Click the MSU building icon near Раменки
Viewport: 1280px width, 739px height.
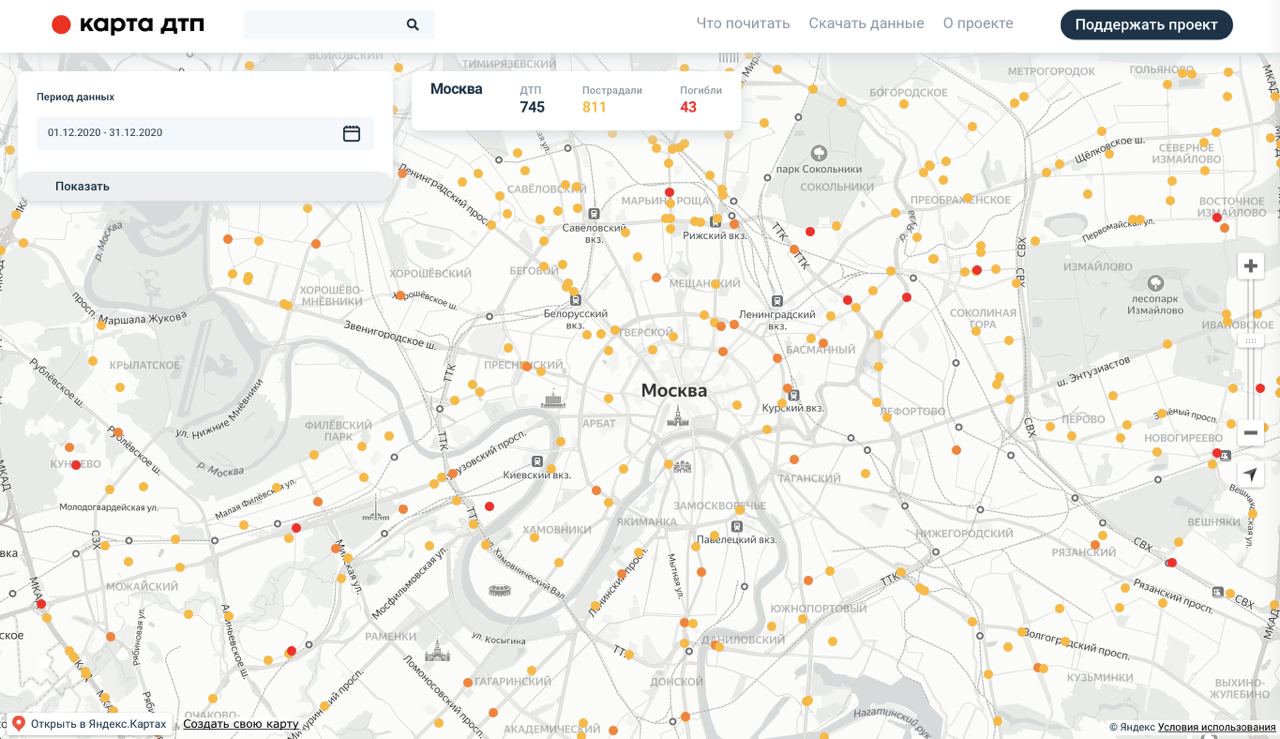coord(437,651)
